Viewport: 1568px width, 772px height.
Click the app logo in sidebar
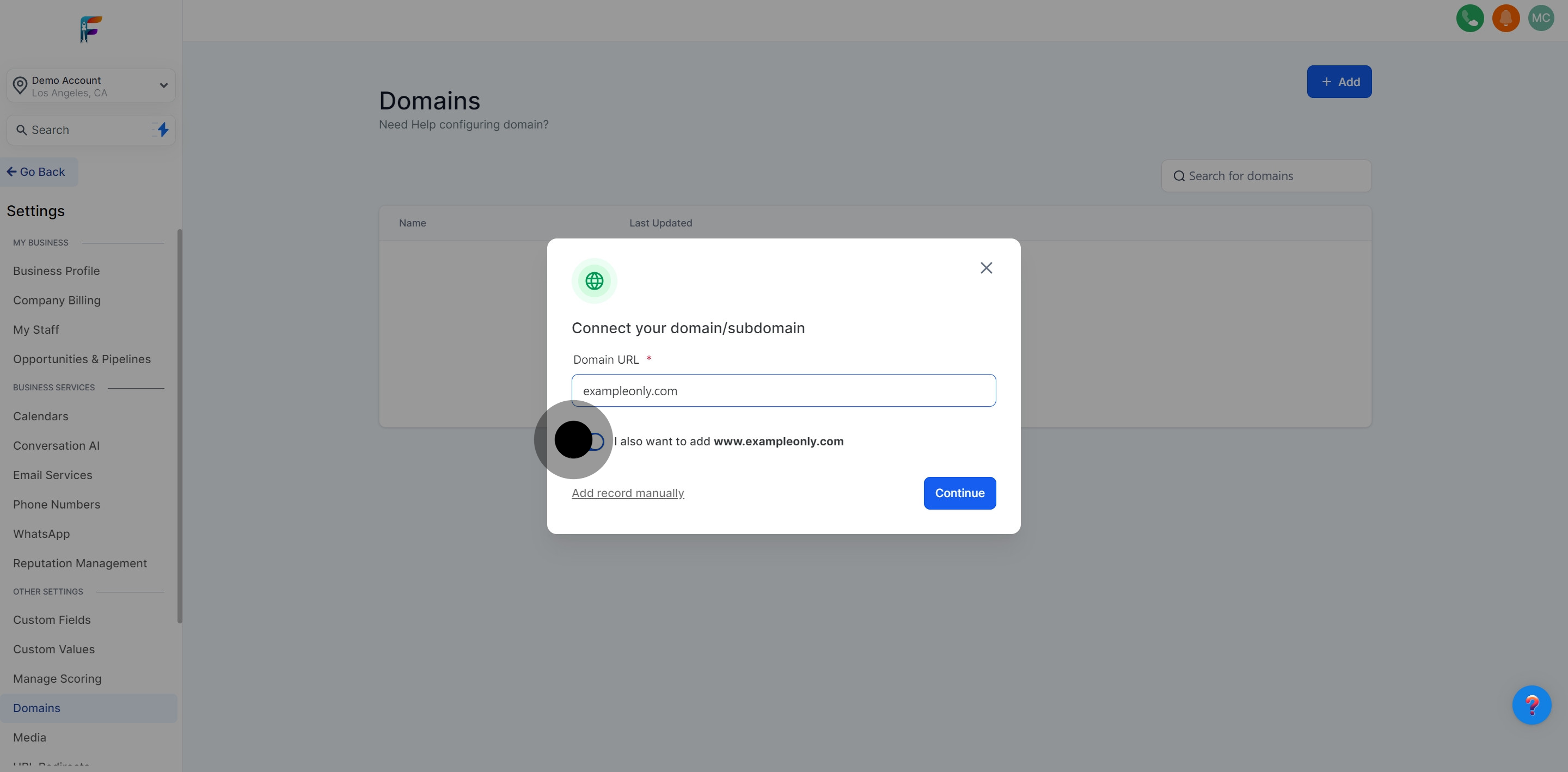pyautogui.click(x=91, y=29)
